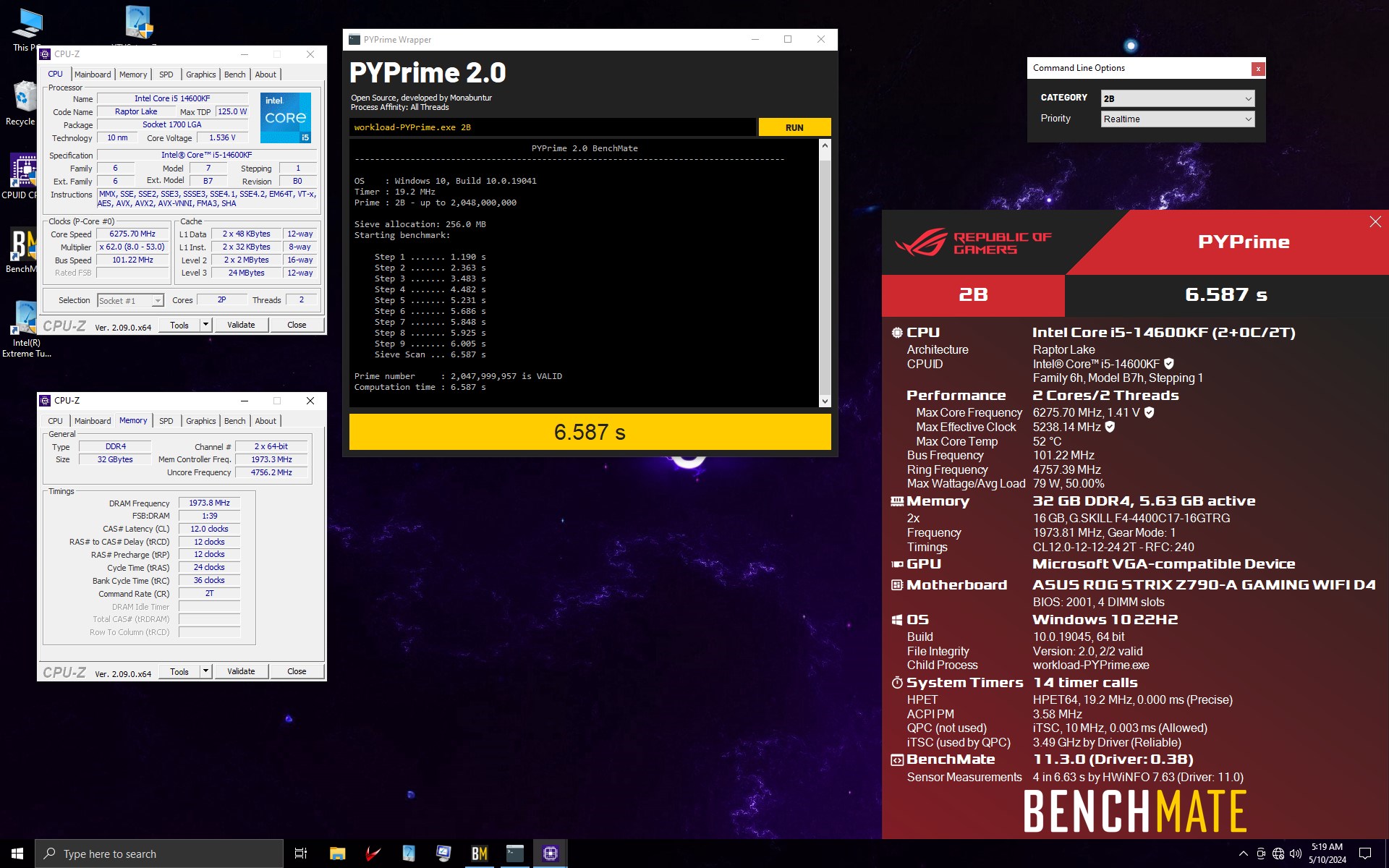Click System Timers clock icon in BenchMate
Image resolution: width=1389 pixels, height=868 pixels.
pos(897,683)
